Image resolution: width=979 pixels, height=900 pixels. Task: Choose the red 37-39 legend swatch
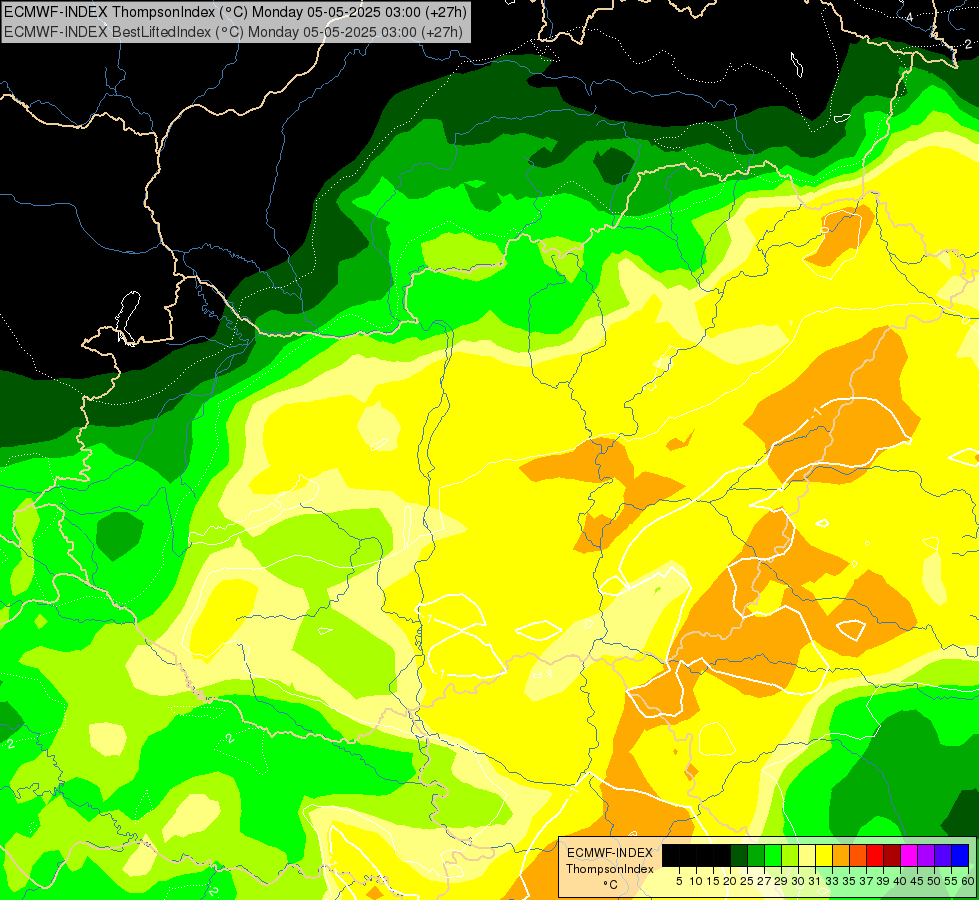pyautogui.click(x=875, y=855)
